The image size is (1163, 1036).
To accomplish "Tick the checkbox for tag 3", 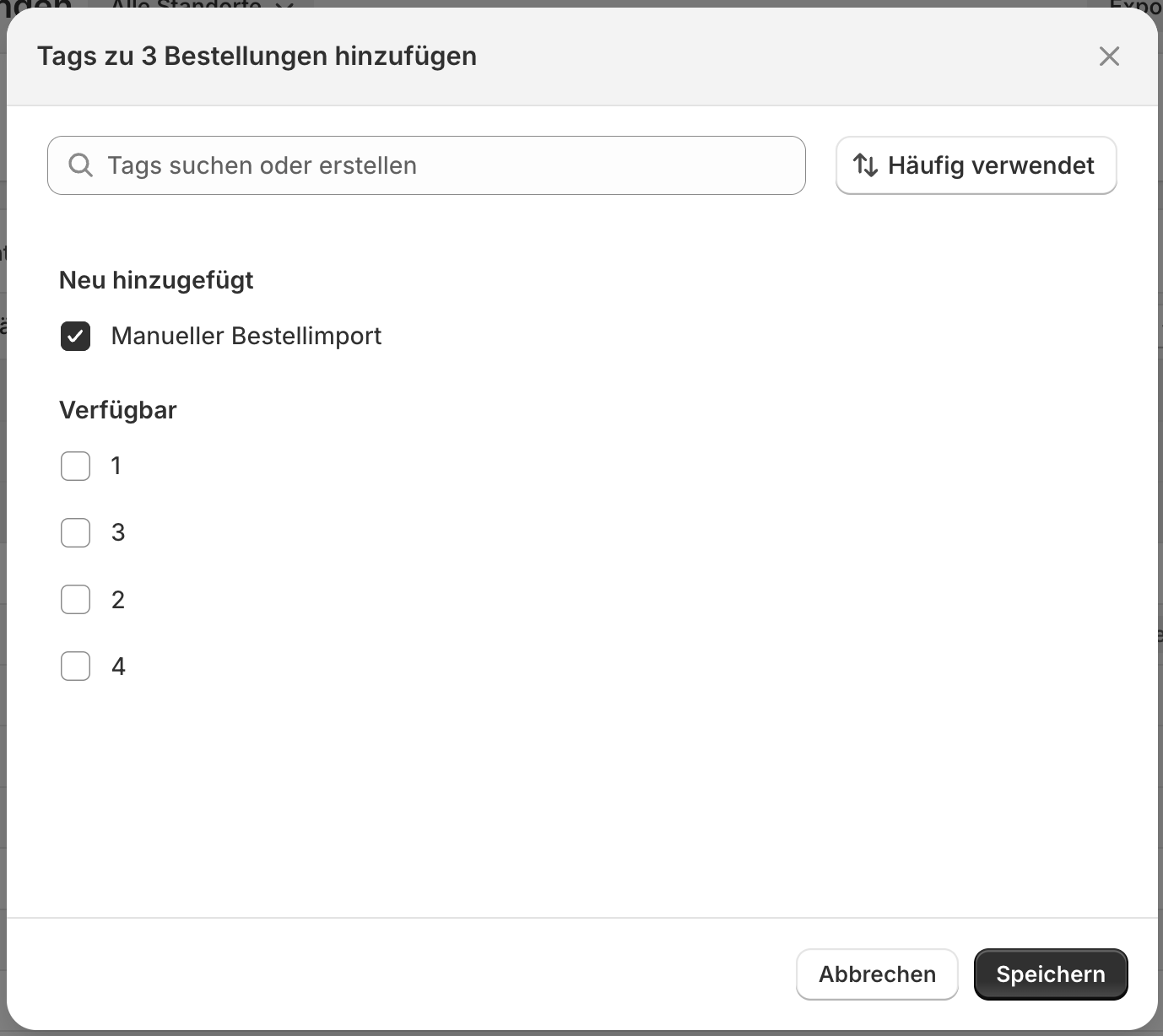I will [x=75, y=532].
